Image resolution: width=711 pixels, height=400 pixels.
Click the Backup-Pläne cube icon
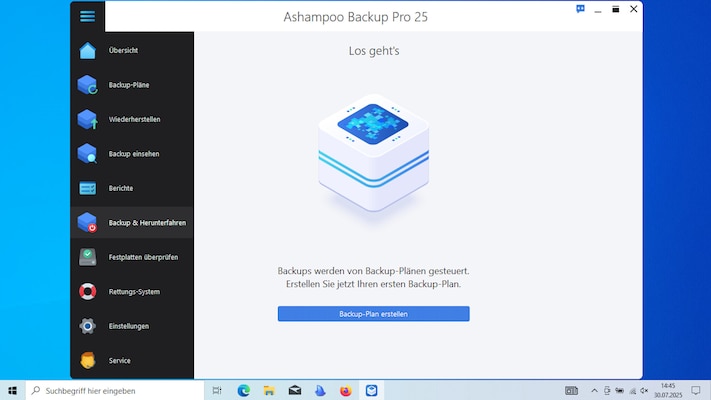click(x=88, y=85)
